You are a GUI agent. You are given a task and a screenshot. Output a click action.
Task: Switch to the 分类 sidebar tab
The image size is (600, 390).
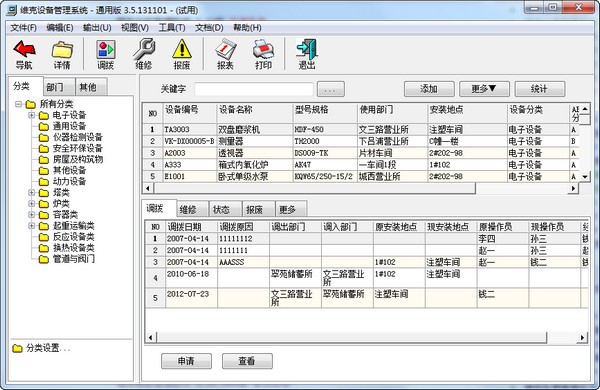pos(25,86)
